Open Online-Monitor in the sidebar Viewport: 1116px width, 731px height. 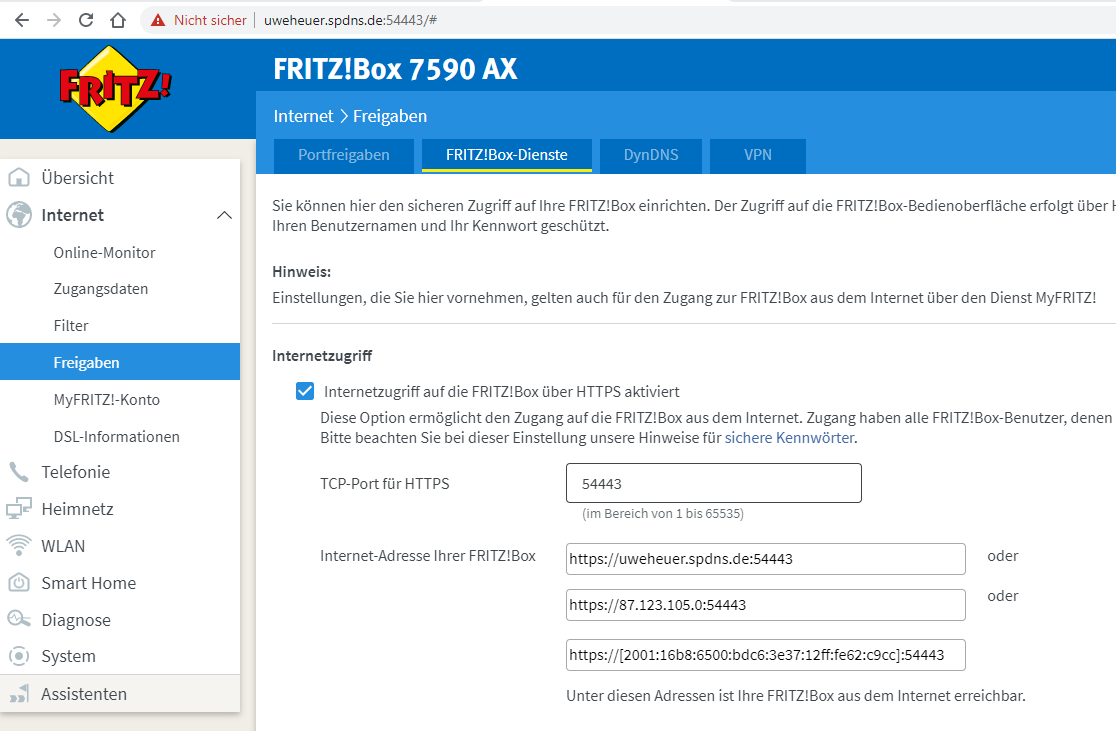pyautogui.click(x=104, y=253)
